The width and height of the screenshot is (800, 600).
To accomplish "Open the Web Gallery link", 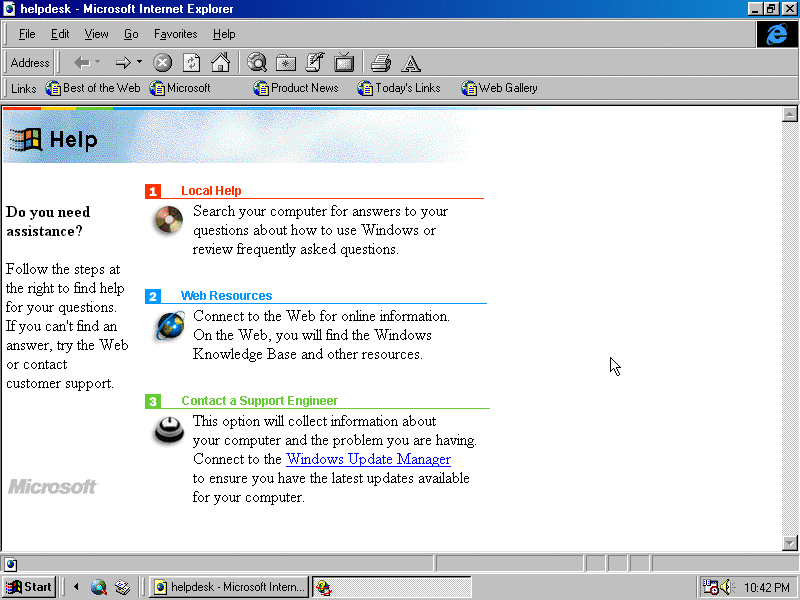I will pyautogui.click(x=499, y=88).
